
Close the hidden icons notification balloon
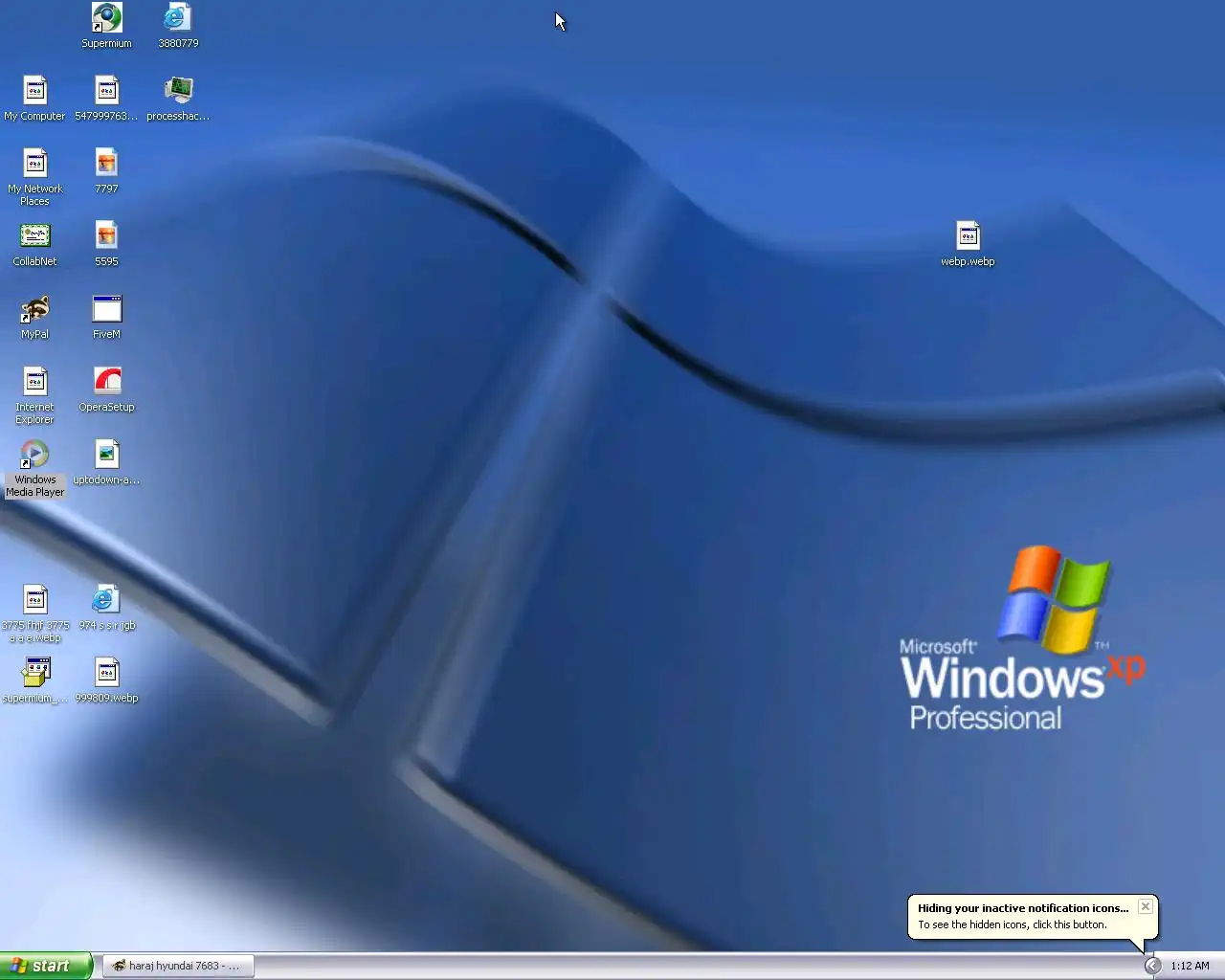pos(1145,906)
